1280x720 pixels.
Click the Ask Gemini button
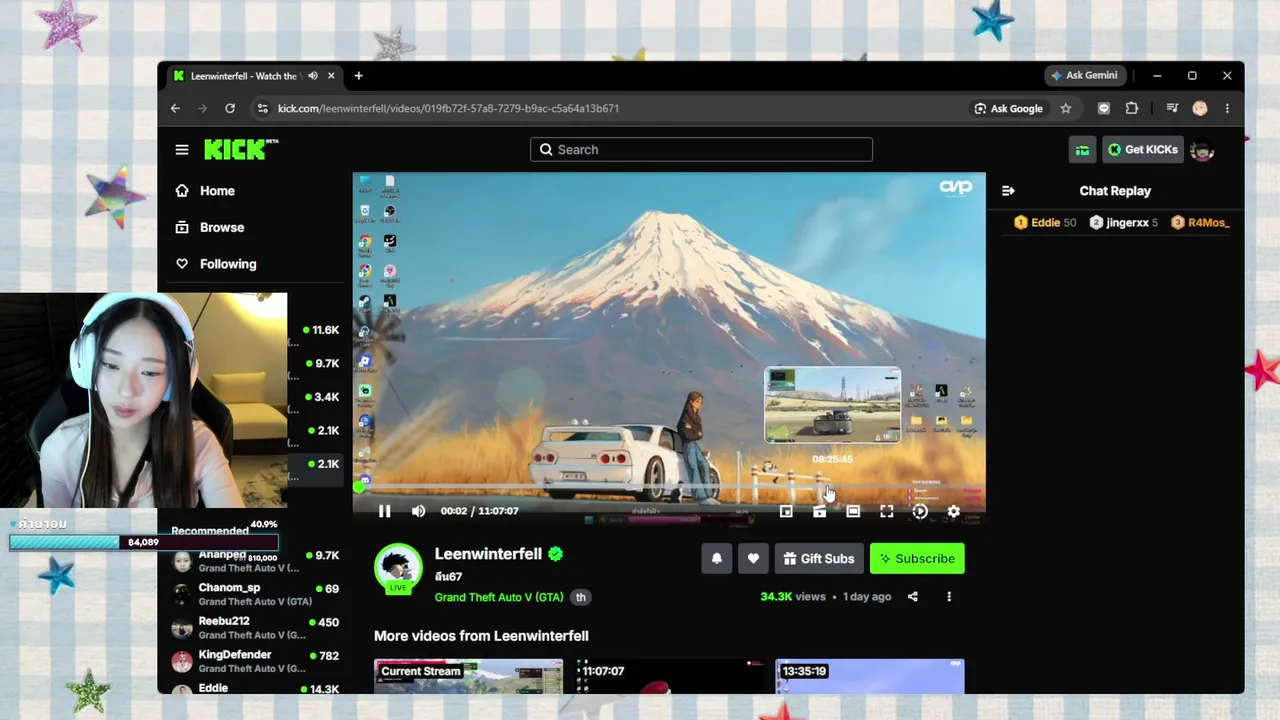pos(1084,75)
